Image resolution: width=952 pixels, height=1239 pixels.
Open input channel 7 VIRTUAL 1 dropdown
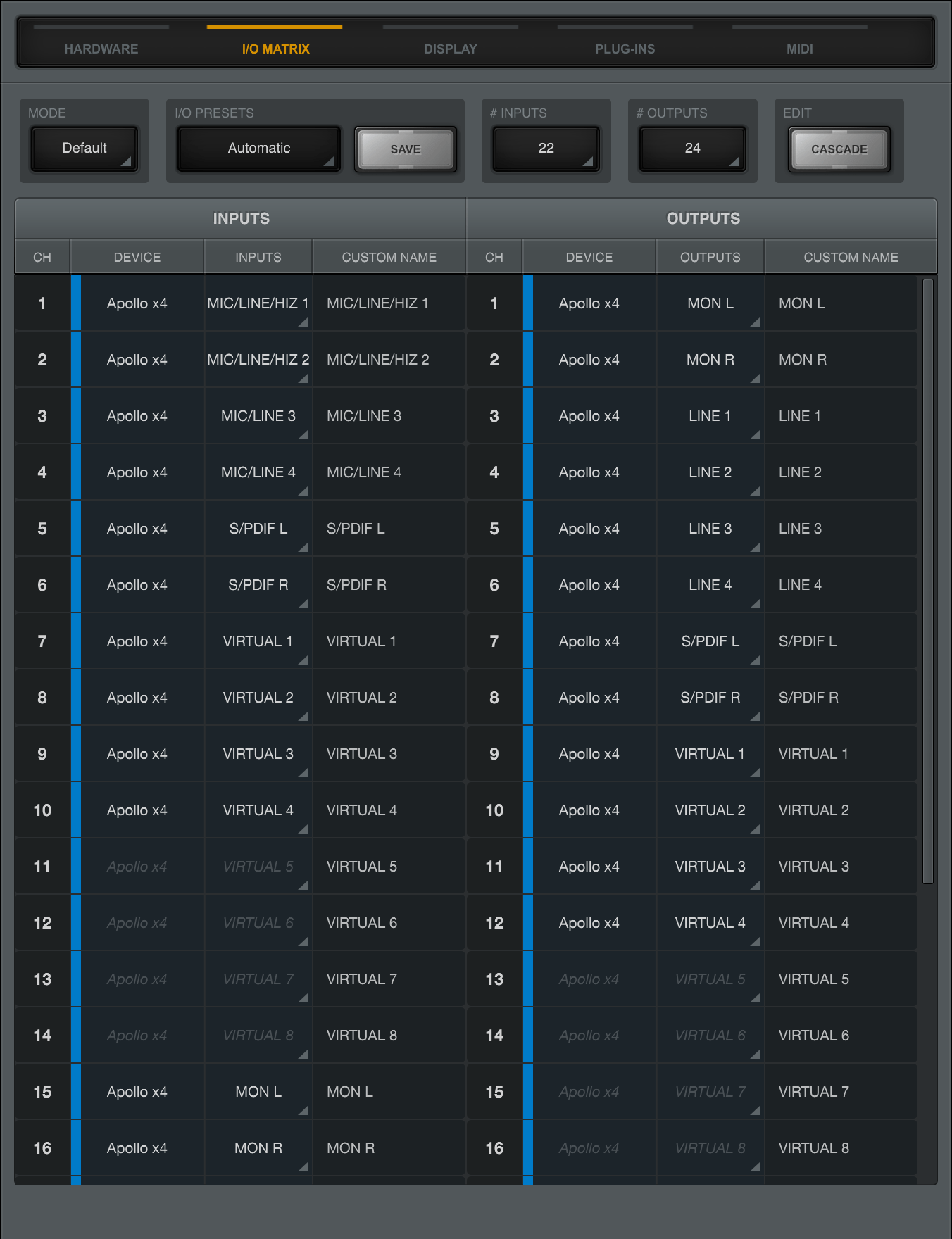tap(258, 641)
